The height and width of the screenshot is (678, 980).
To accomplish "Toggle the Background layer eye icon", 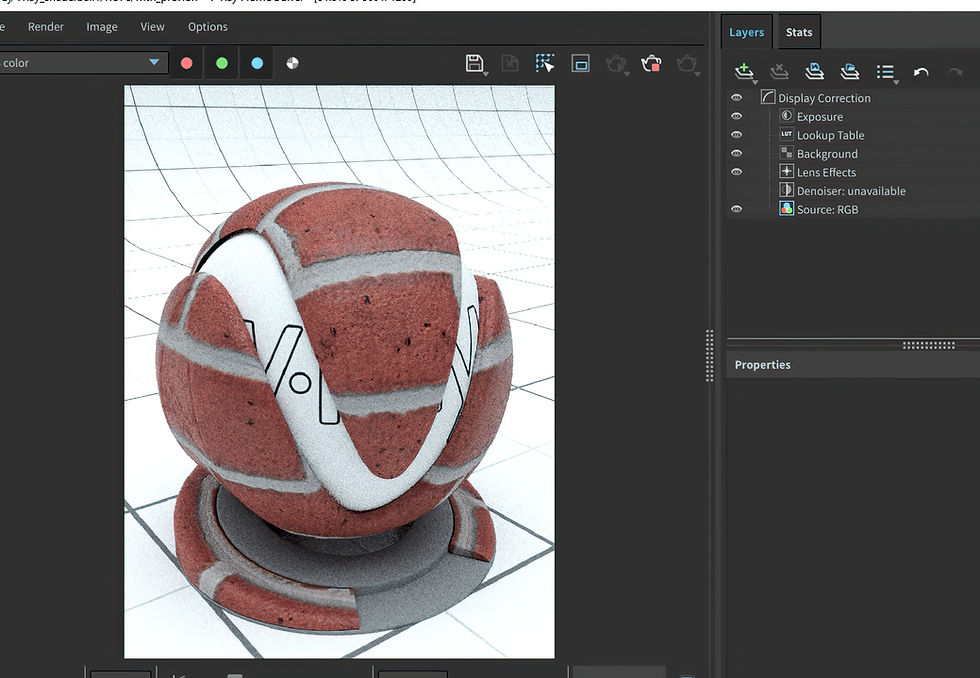I will coord(737,153).
